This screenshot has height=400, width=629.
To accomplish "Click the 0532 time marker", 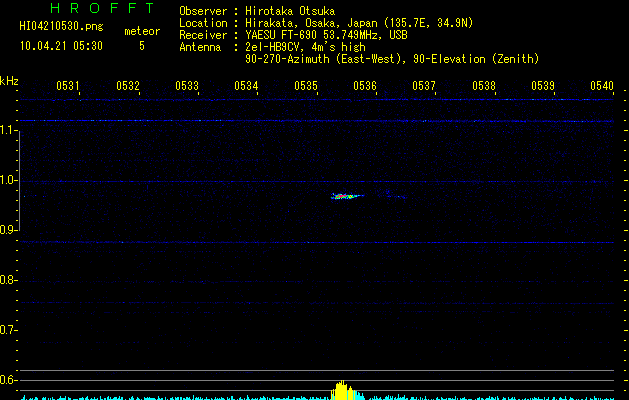I will point(128,86).
